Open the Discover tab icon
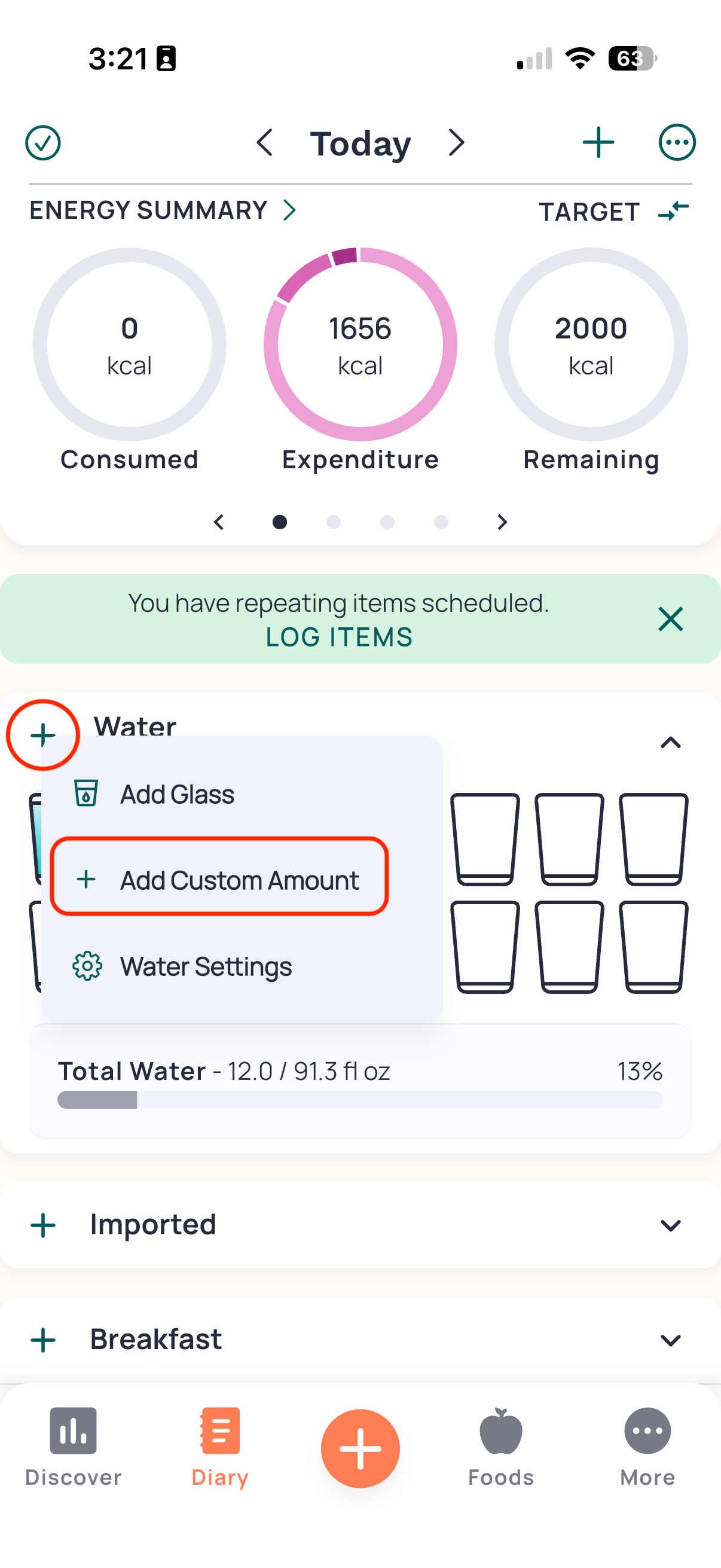 click(73, 1430)
